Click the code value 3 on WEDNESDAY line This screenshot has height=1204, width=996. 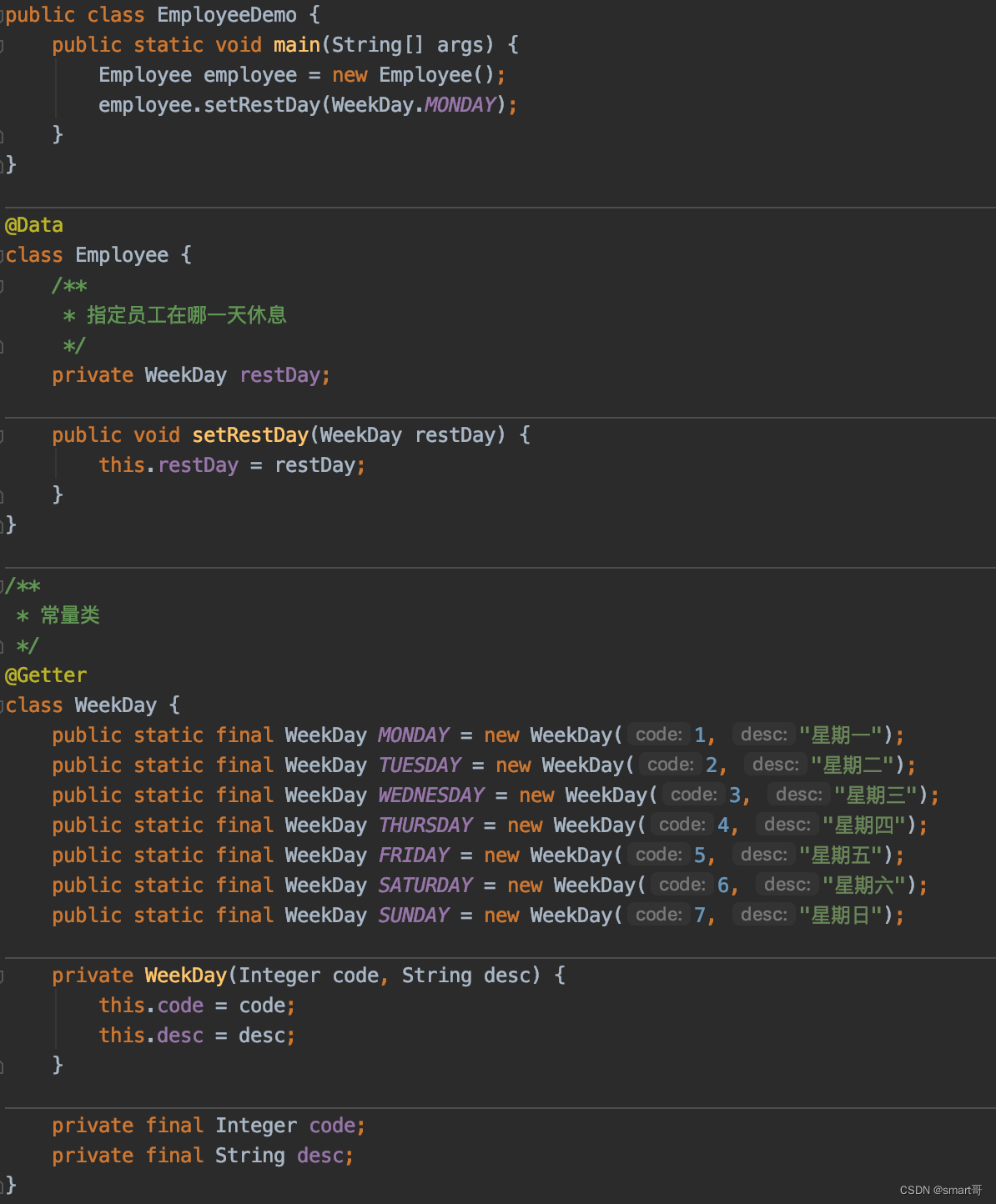[x=735, y=795]
